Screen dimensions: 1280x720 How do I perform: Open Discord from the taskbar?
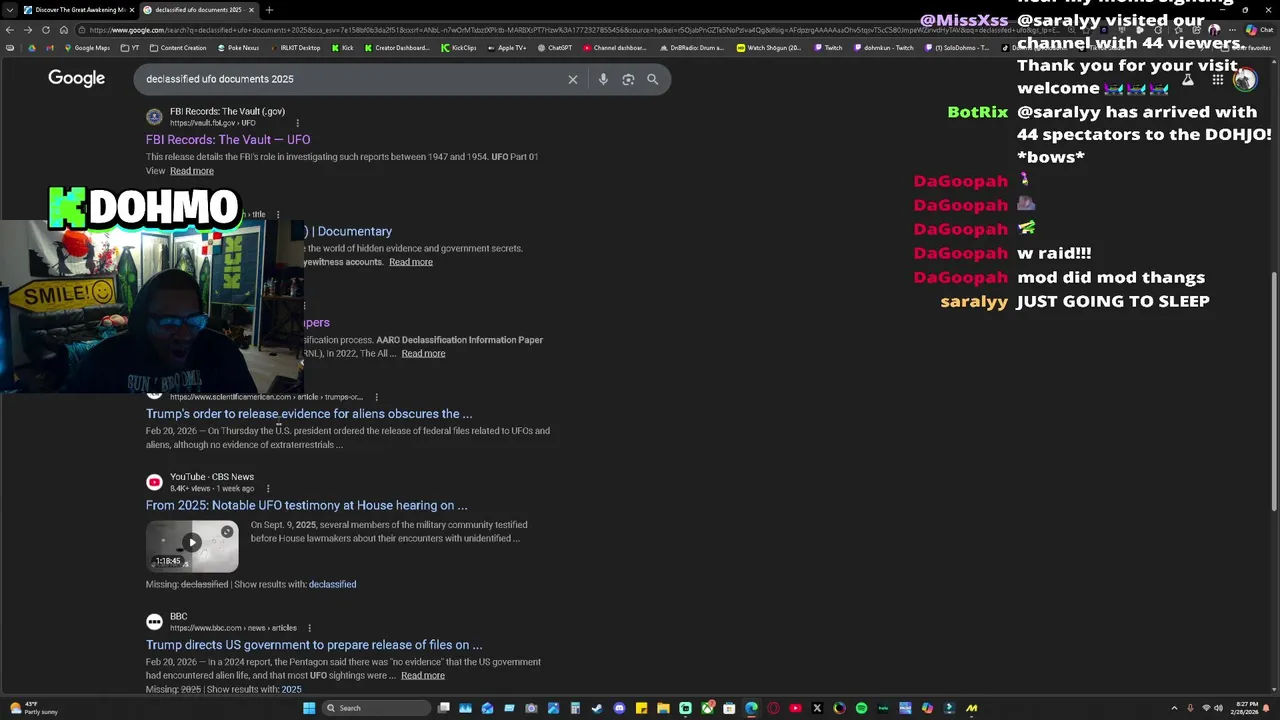(619, 708)
